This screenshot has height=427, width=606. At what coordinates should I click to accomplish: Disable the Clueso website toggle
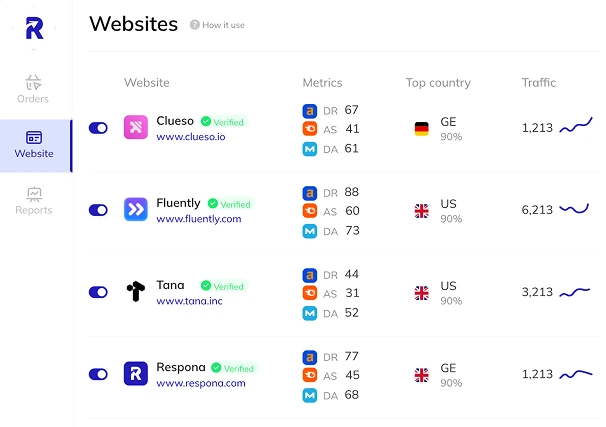tap(98, 128)
